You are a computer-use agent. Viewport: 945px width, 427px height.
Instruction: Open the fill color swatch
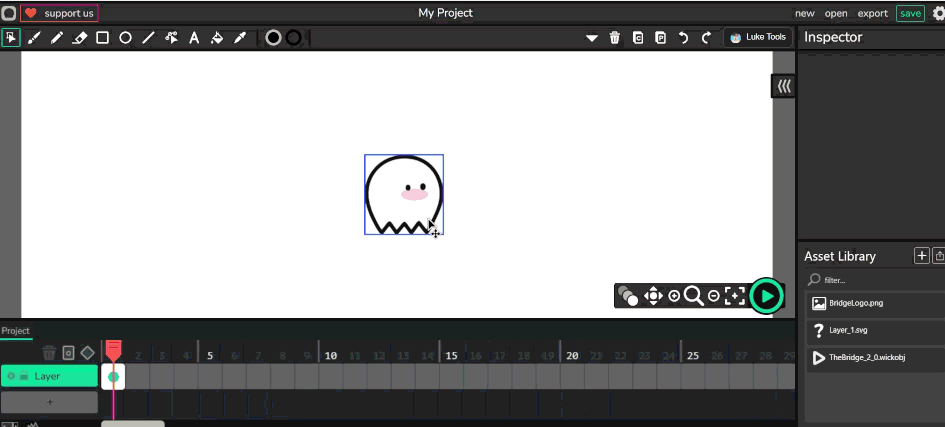point(273,38)
